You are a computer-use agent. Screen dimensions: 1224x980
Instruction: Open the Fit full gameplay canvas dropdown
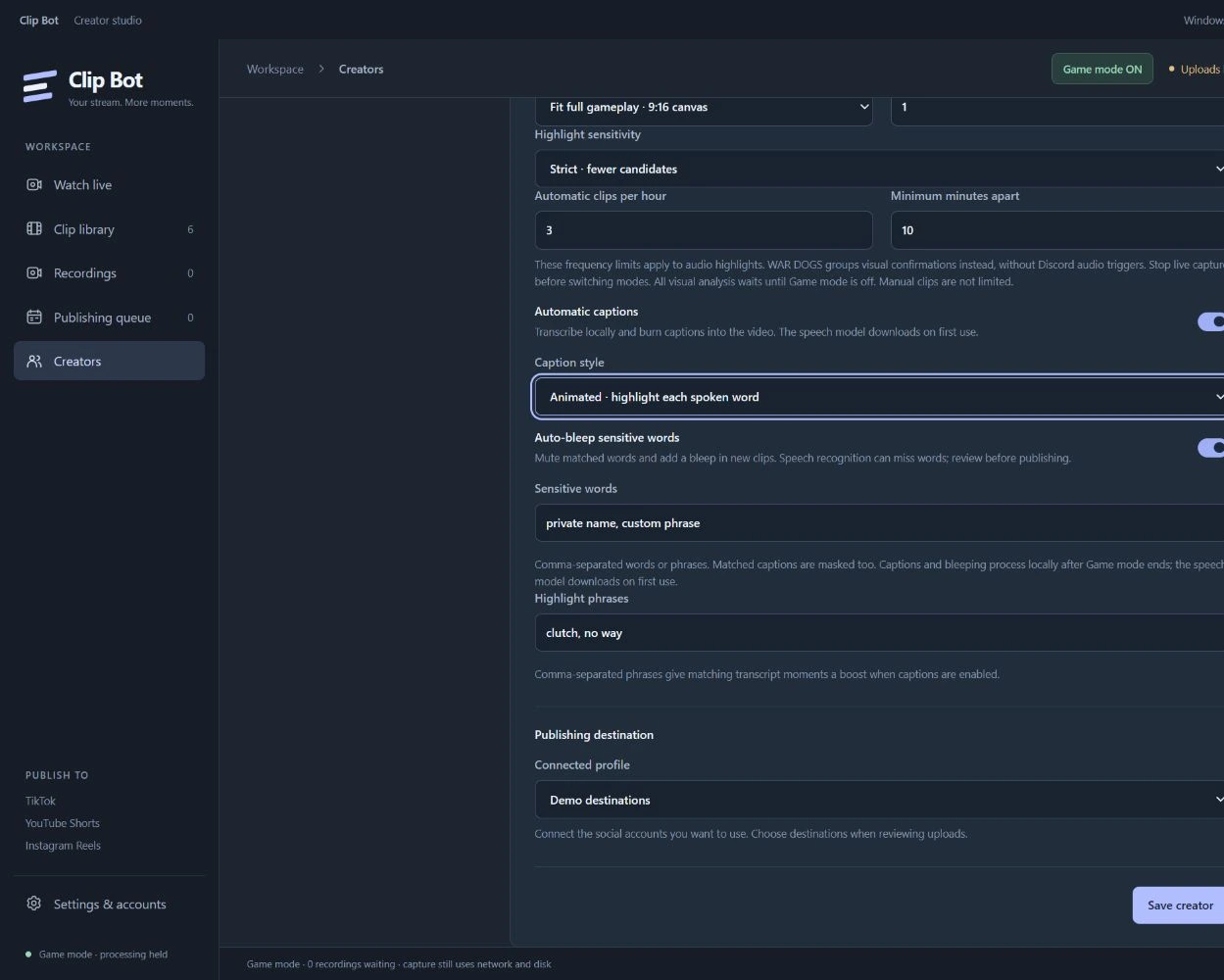click(704, 107)
